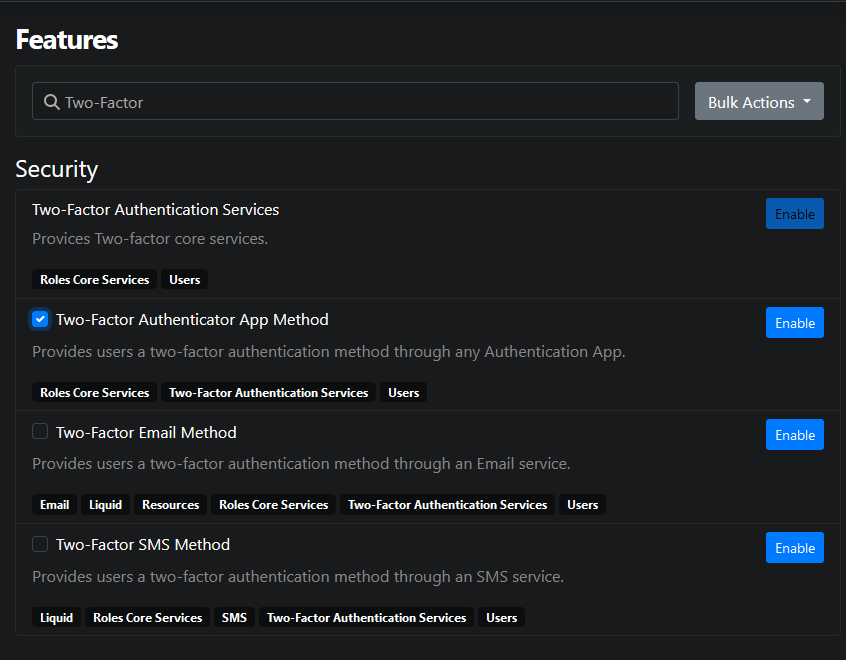The height and width of the screenshot is (660, 846).
Task: Enable the Two-Factor SMS Method
Action: tap(794, 548)
